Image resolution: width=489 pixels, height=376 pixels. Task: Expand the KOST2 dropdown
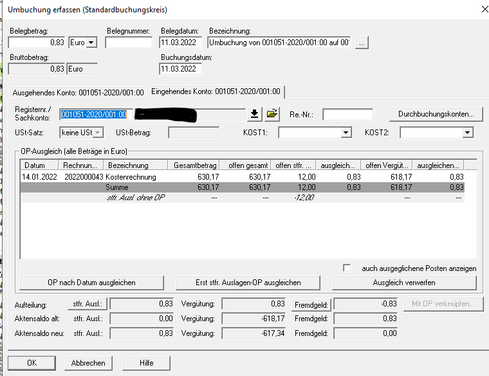(x=467, y=133)
